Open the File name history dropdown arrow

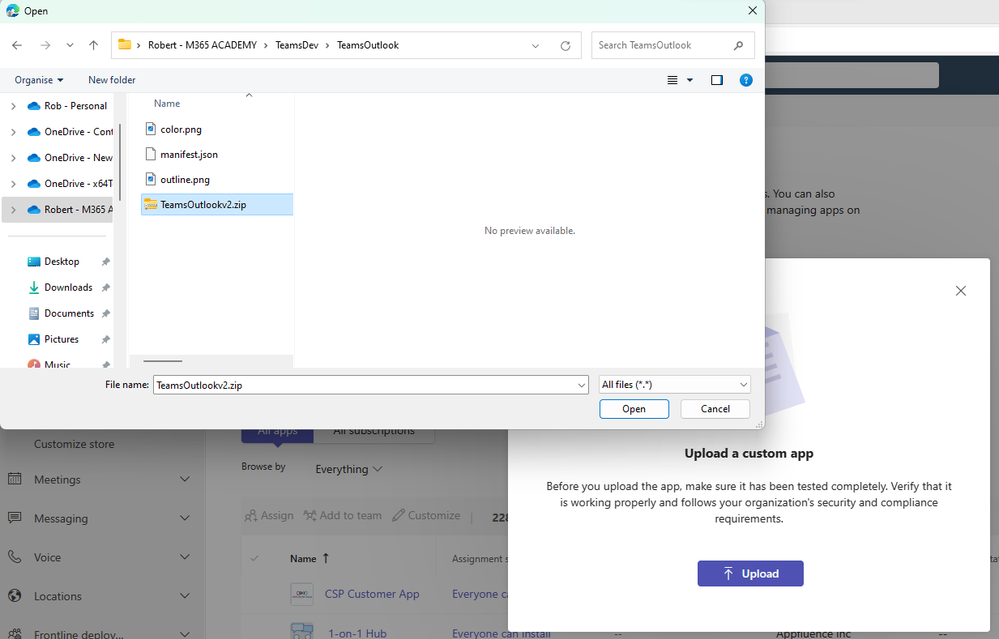[x=581, y=385]
